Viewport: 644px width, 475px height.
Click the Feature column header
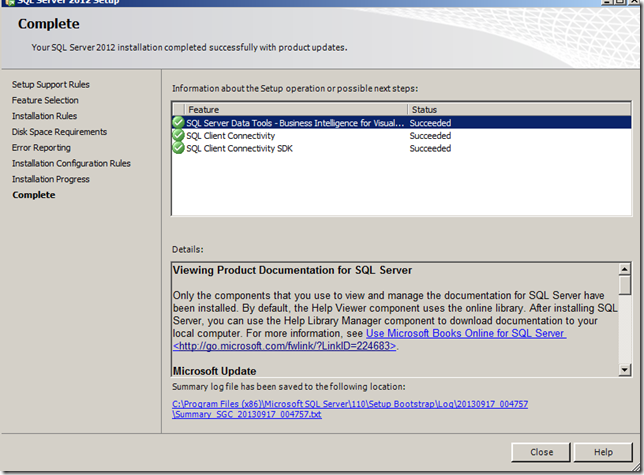pyautogui.click(x=296, y=110)
